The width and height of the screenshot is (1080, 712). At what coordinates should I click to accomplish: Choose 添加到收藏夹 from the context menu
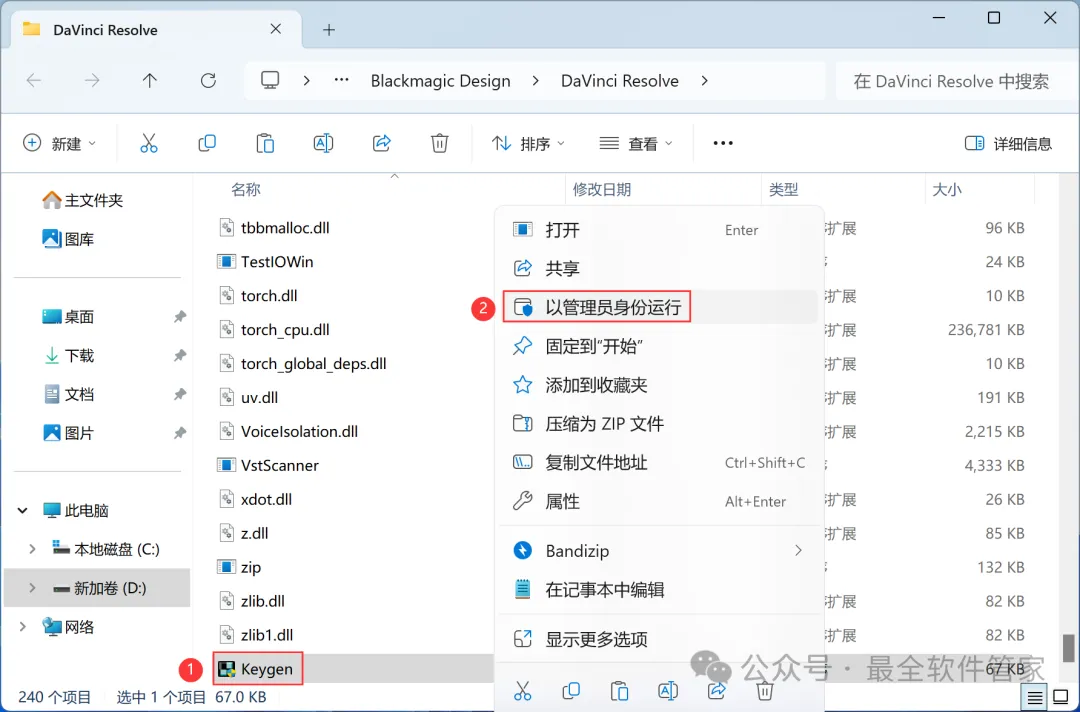(x=659, y=384)
